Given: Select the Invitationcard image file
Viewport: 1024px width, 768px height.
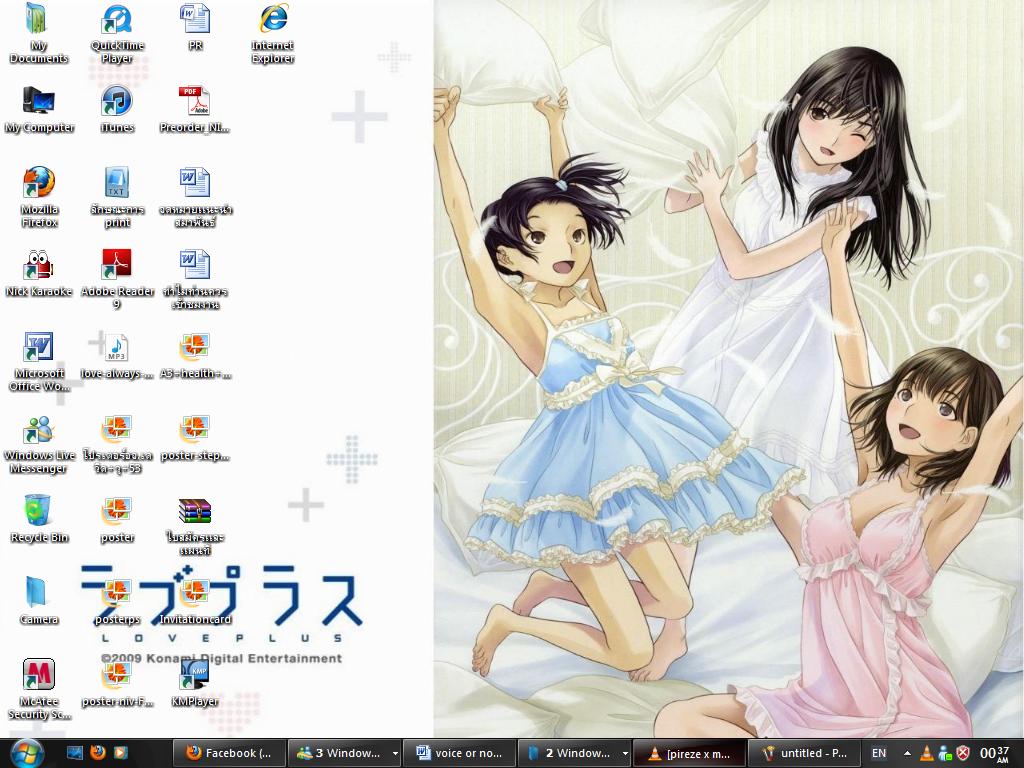Looking at the screenshot, I should 195,600.
